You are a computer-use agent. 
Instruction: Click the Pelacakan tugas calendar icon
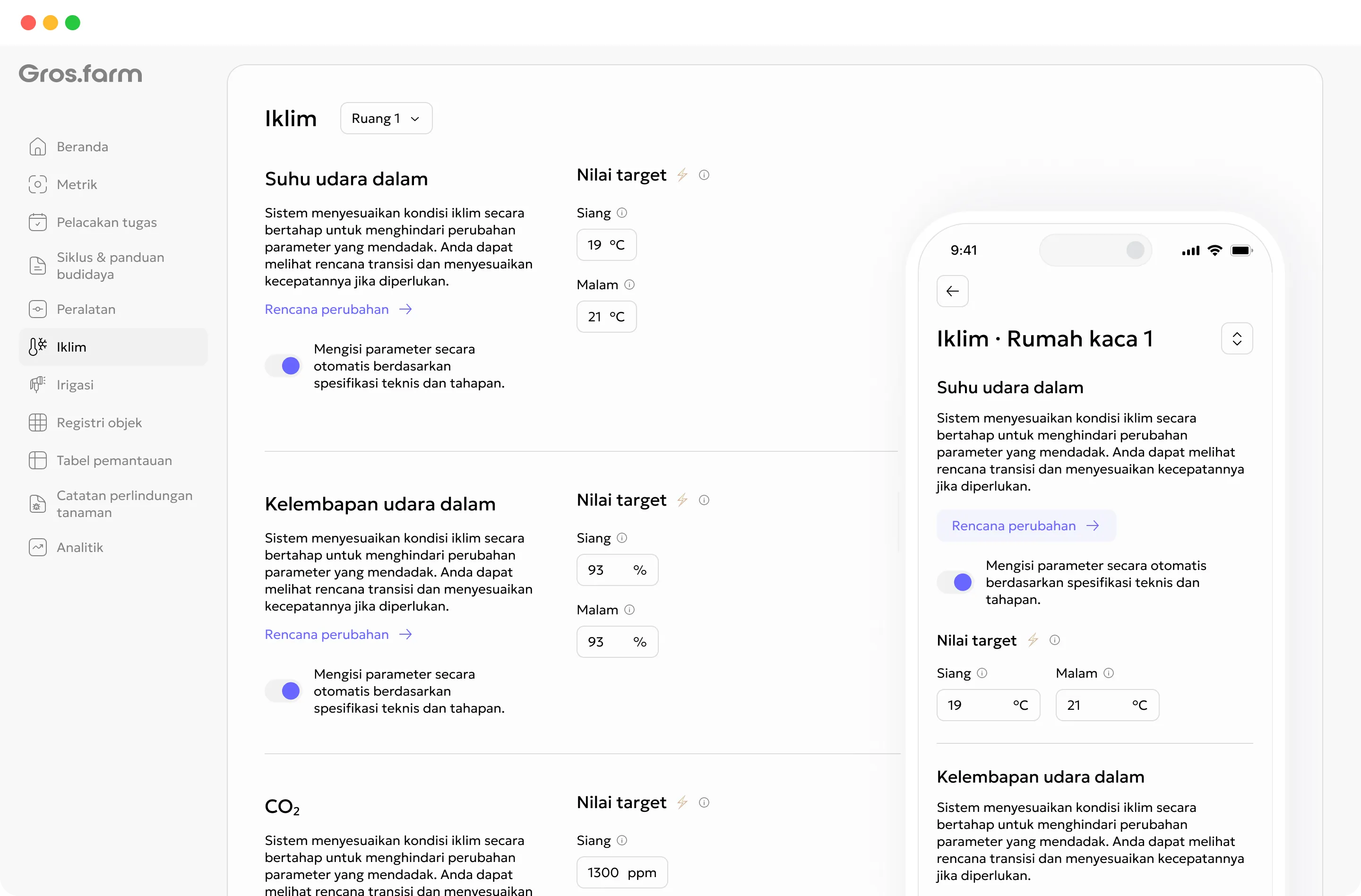click(x=38, y=222)
